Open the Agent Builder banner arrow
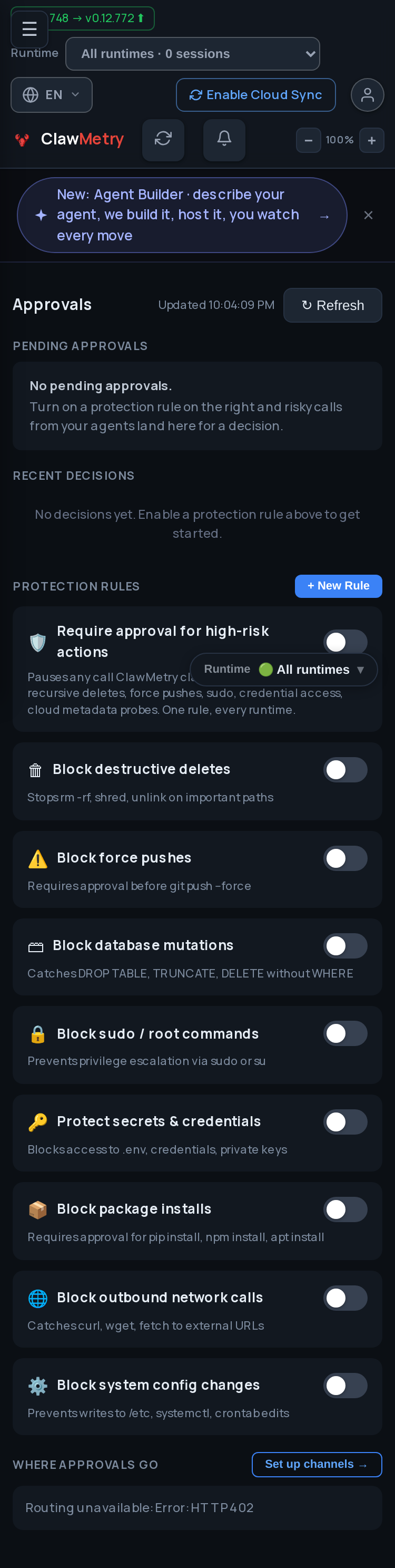Screen dimensions: 395x1568 [324, 216]
